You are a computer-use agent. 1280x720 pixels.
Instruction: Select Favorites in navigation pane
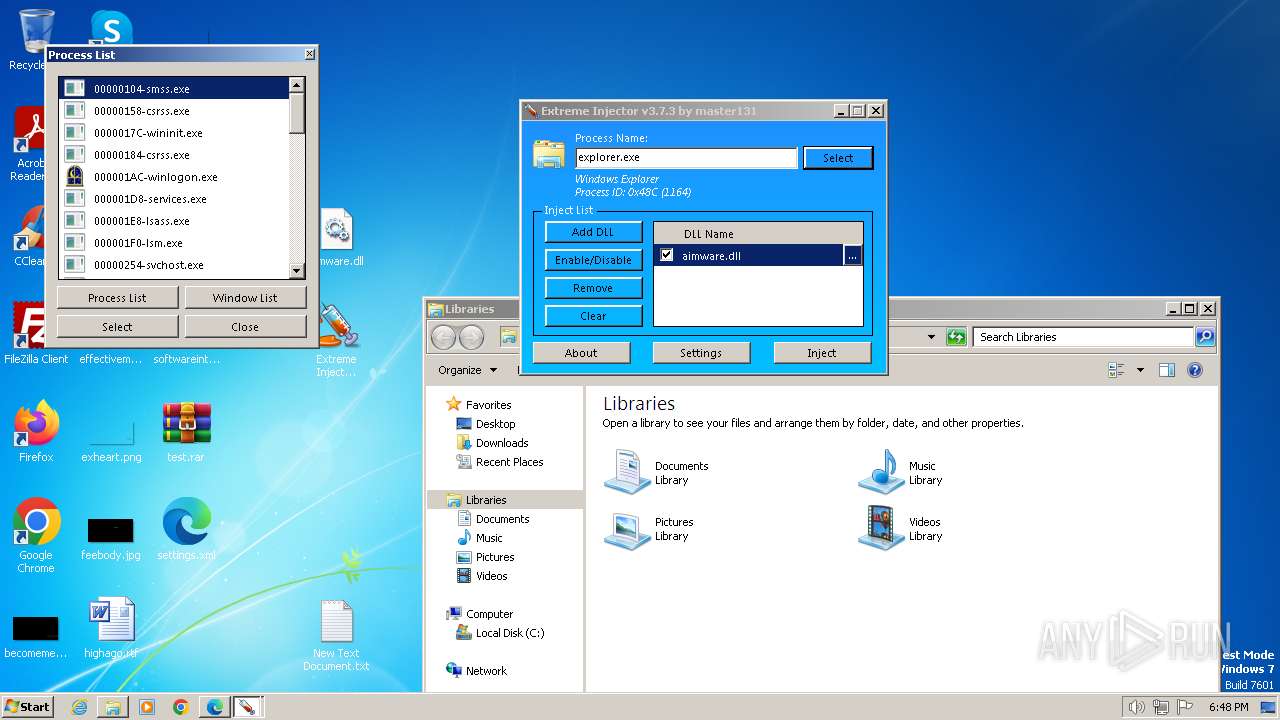pos(478,405)
